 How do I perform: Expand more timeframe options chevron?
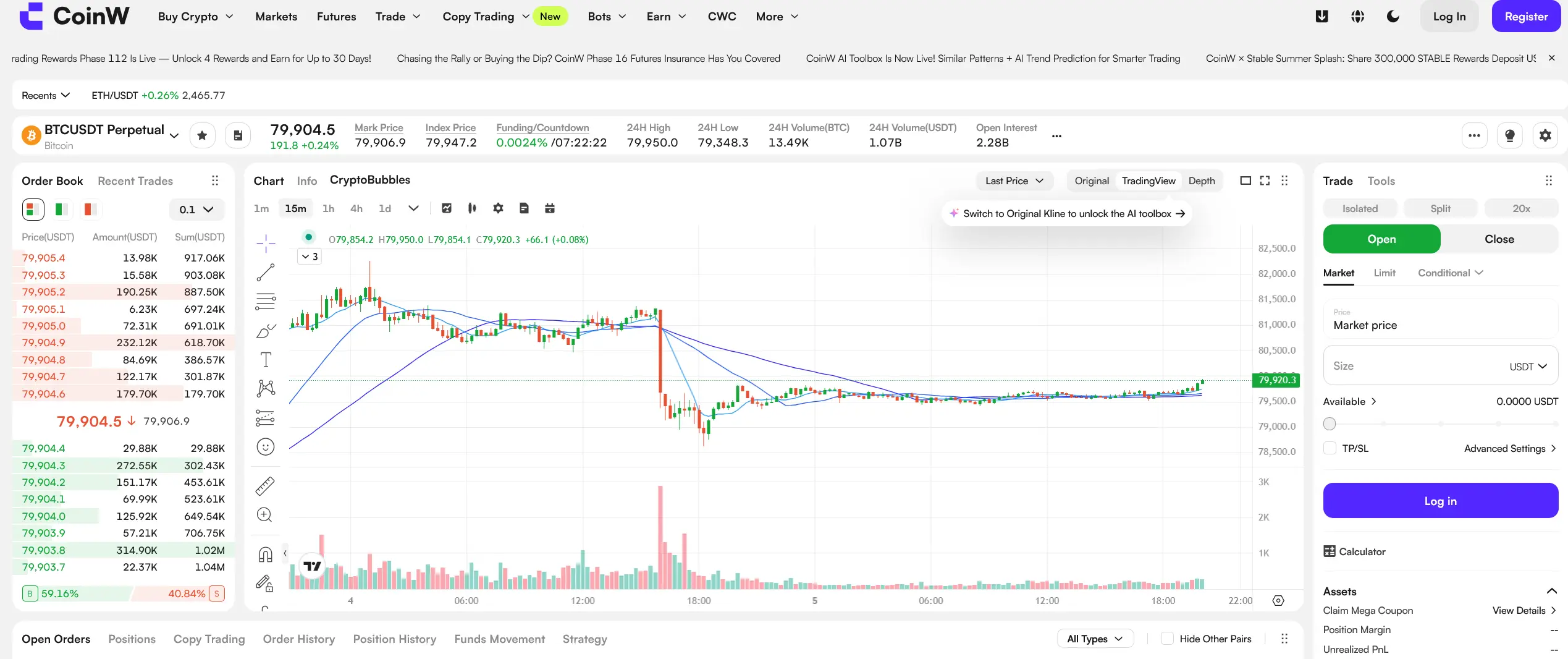413,208
